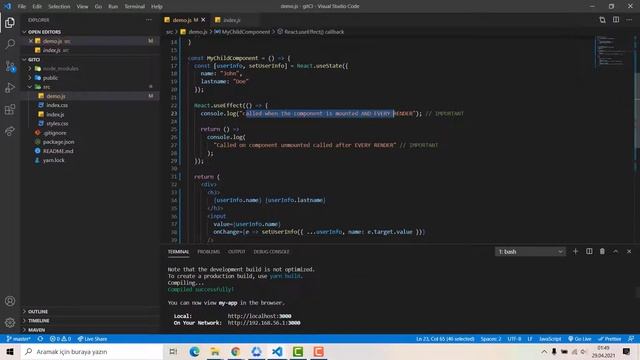
Task: Change language mode JavaScript in status bar
Action: [x=550, y=339]
